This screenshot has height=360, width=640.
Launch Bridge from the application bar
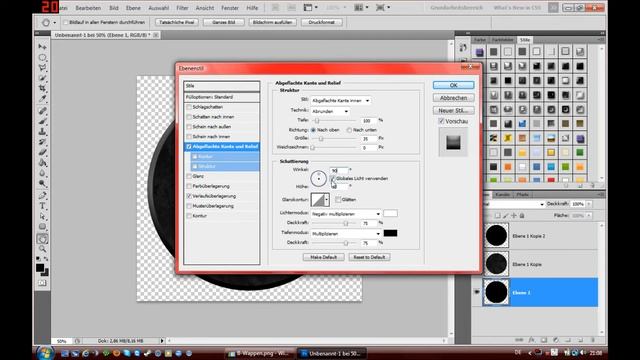click(276, 8)
